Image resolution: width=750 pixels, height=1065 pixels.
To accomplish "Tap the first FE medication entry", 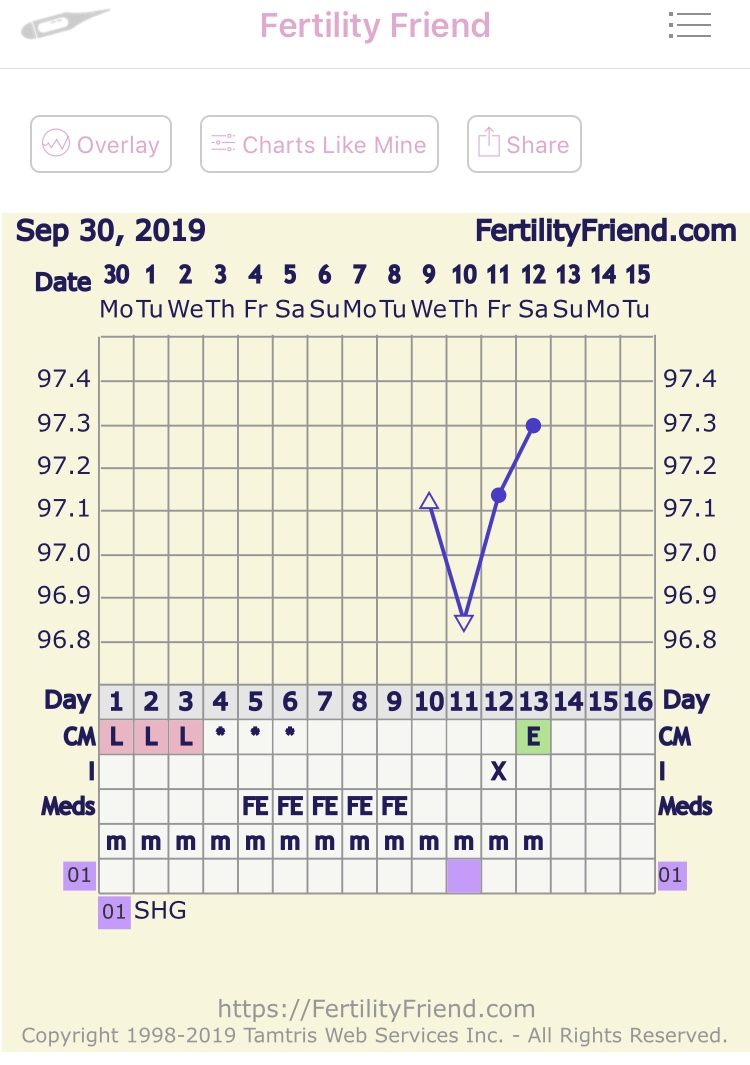I will [255, 806].
